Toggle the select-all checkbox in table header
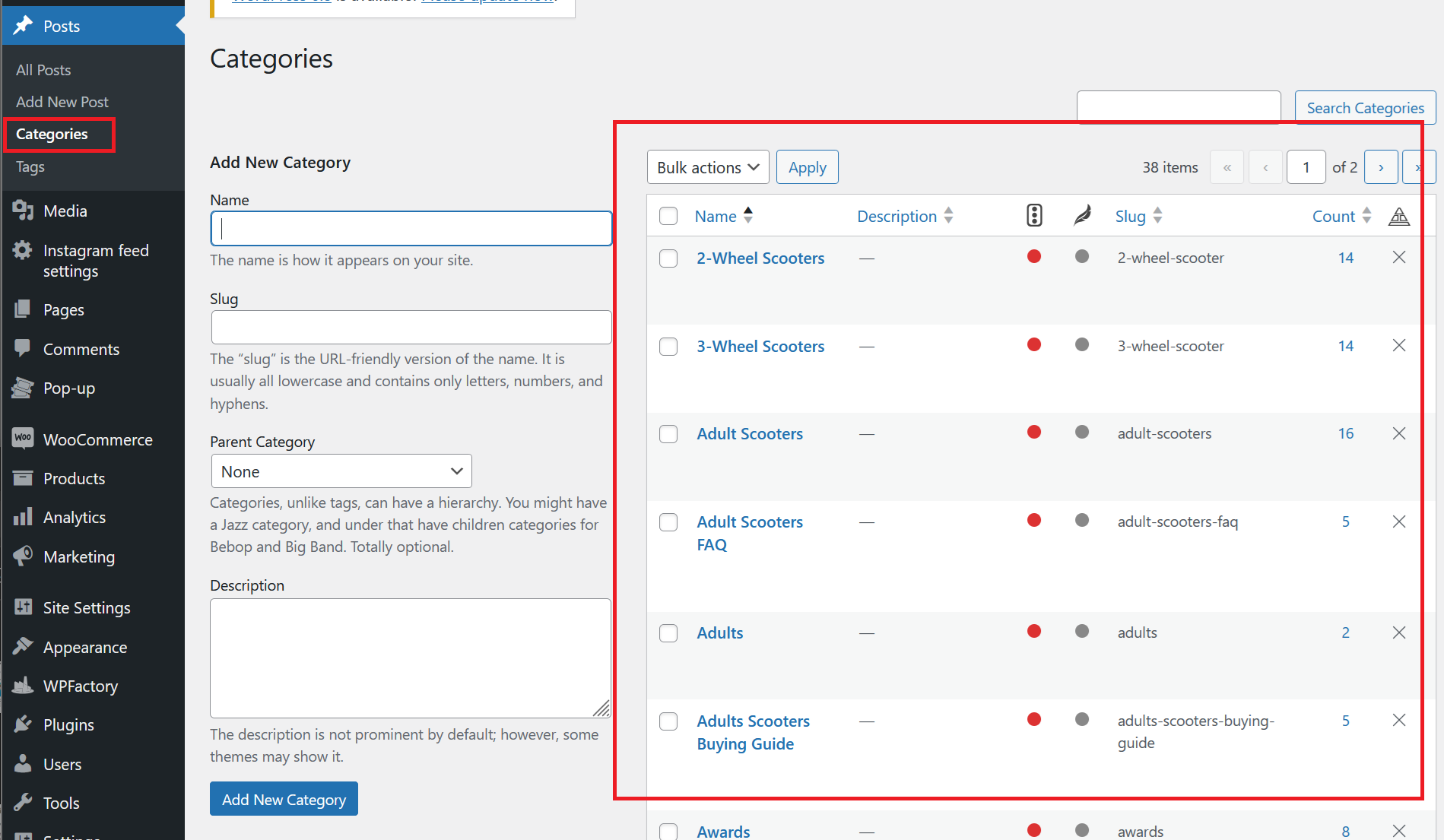 [x=668, y=216]
